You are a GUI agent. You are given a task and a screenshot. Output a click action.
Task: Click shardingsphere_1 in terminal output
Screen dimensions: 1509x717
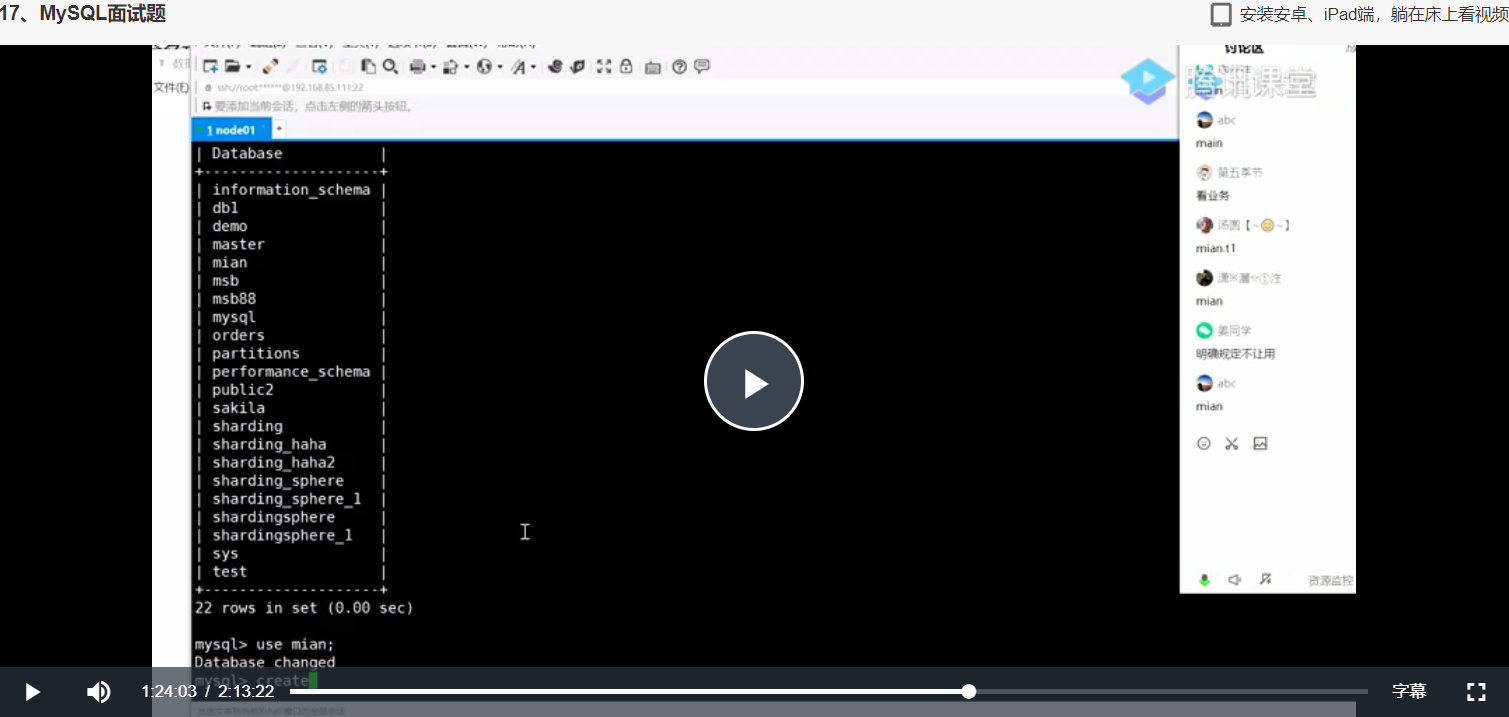[282, 535]
